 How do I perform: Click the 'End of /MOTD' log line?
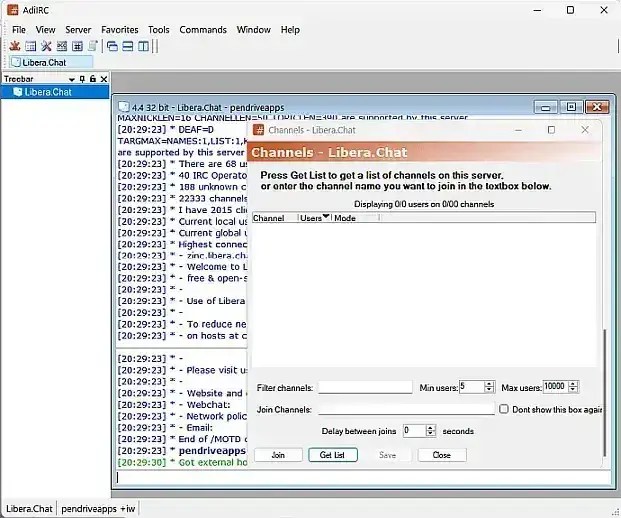pyautogui.click(x=182, y=439)
